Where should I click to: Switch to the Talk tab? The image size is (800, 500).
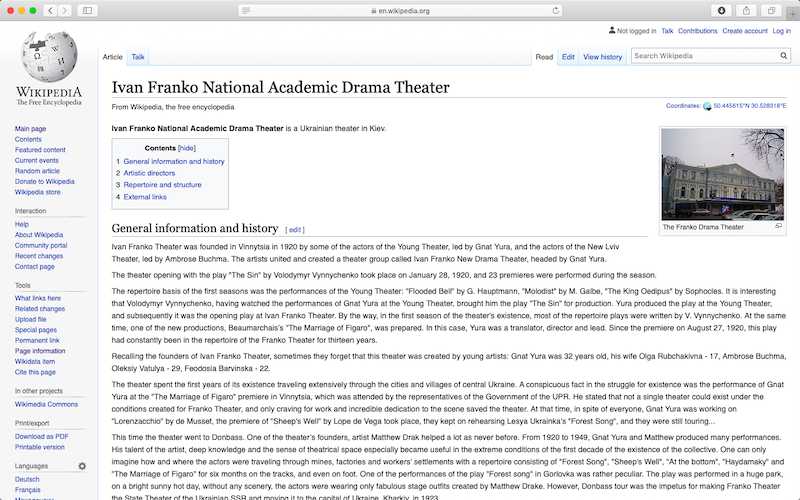(138, 57)
